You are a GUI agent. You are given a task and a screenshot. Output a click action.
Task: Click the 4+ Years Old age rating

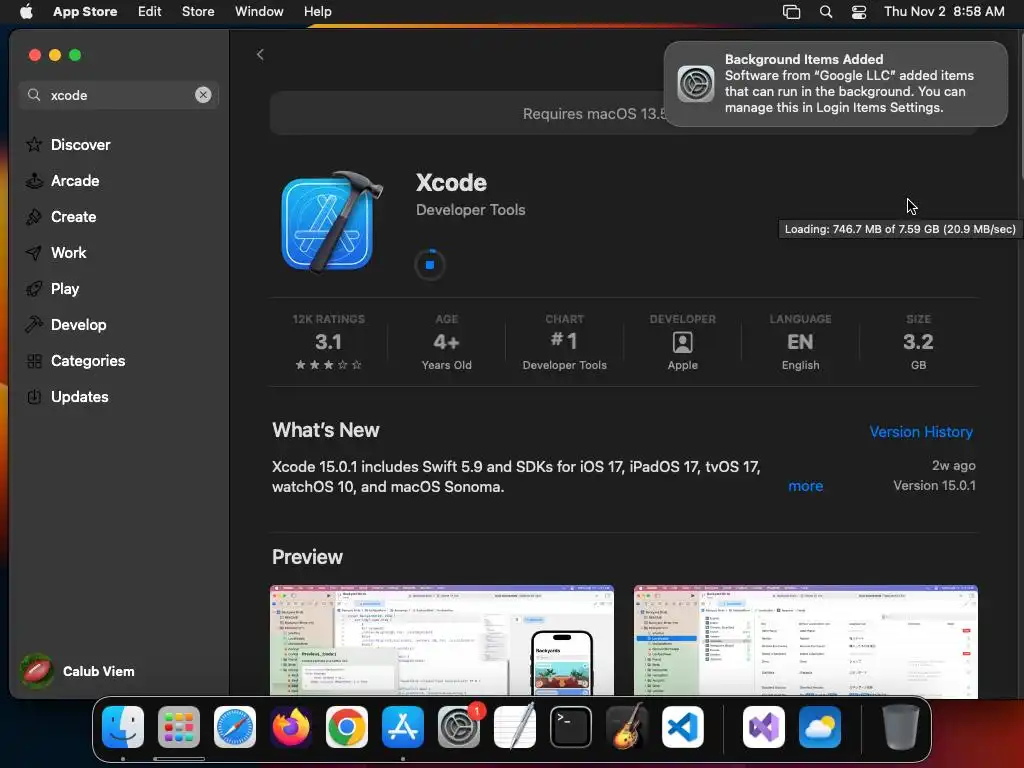[x=447, y=343]
